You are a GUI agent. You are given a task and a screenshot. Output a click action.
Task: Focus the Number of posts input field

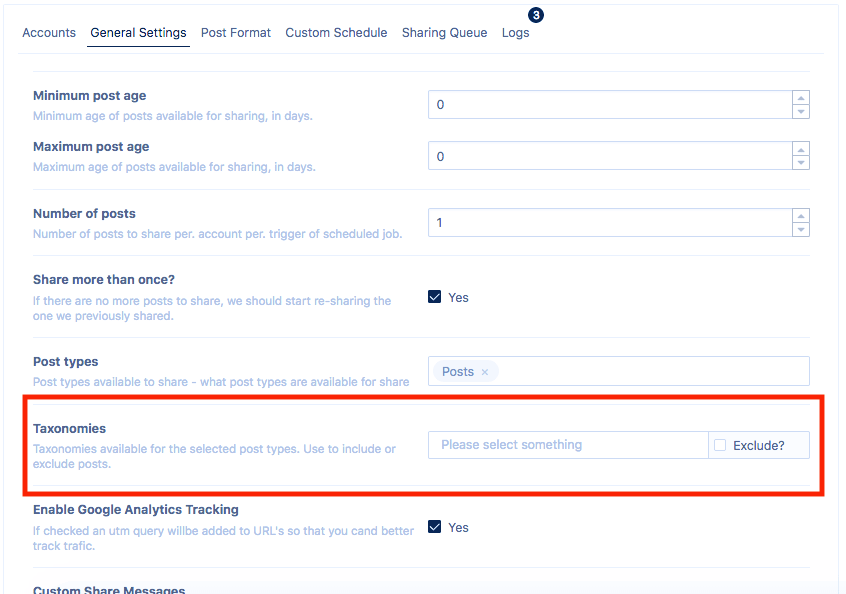point(610,222)
